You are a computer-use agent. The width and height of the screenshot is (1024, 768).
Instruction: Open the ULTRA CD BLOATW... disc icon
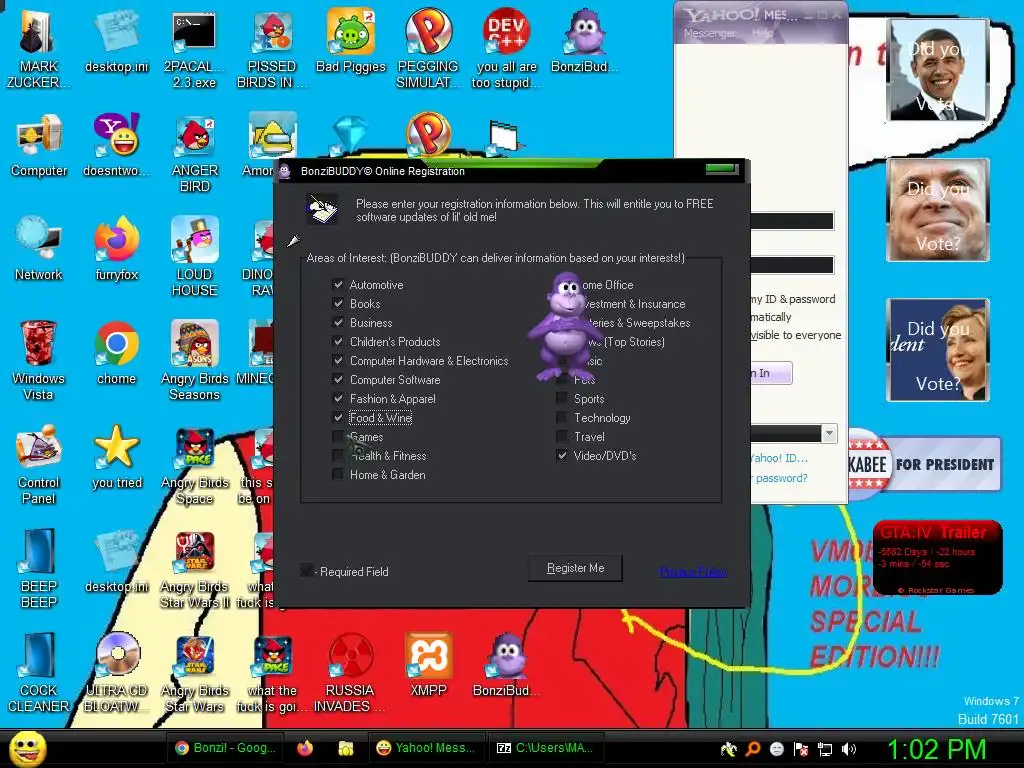(x=116, y=673)
